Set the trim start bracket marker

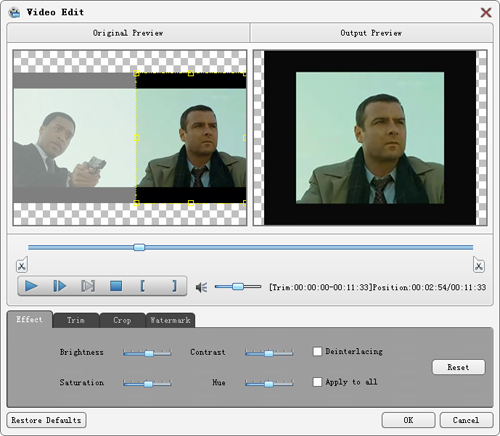[x=143, y=286]
